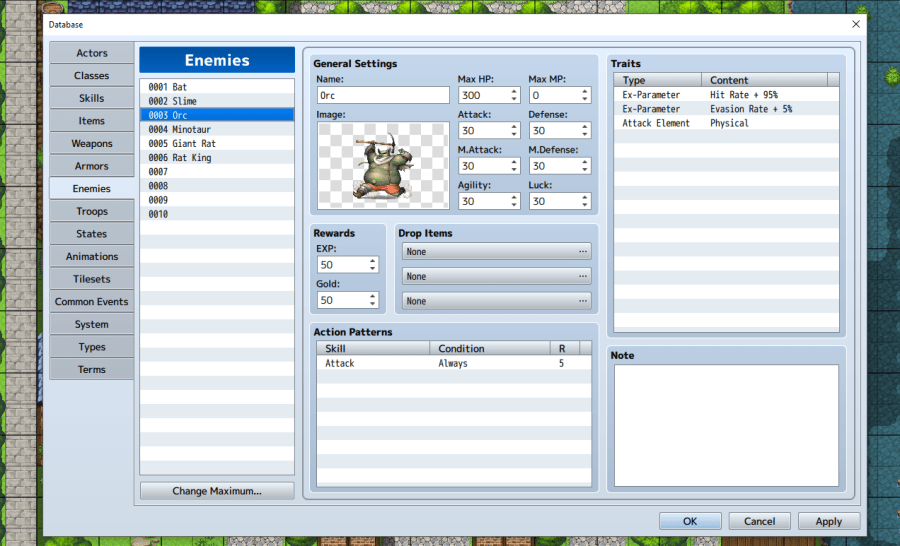Switch to the Troops tab
The height and width of the screenshot is (546, 900).
pyautogui.click(x=91, y=211)
